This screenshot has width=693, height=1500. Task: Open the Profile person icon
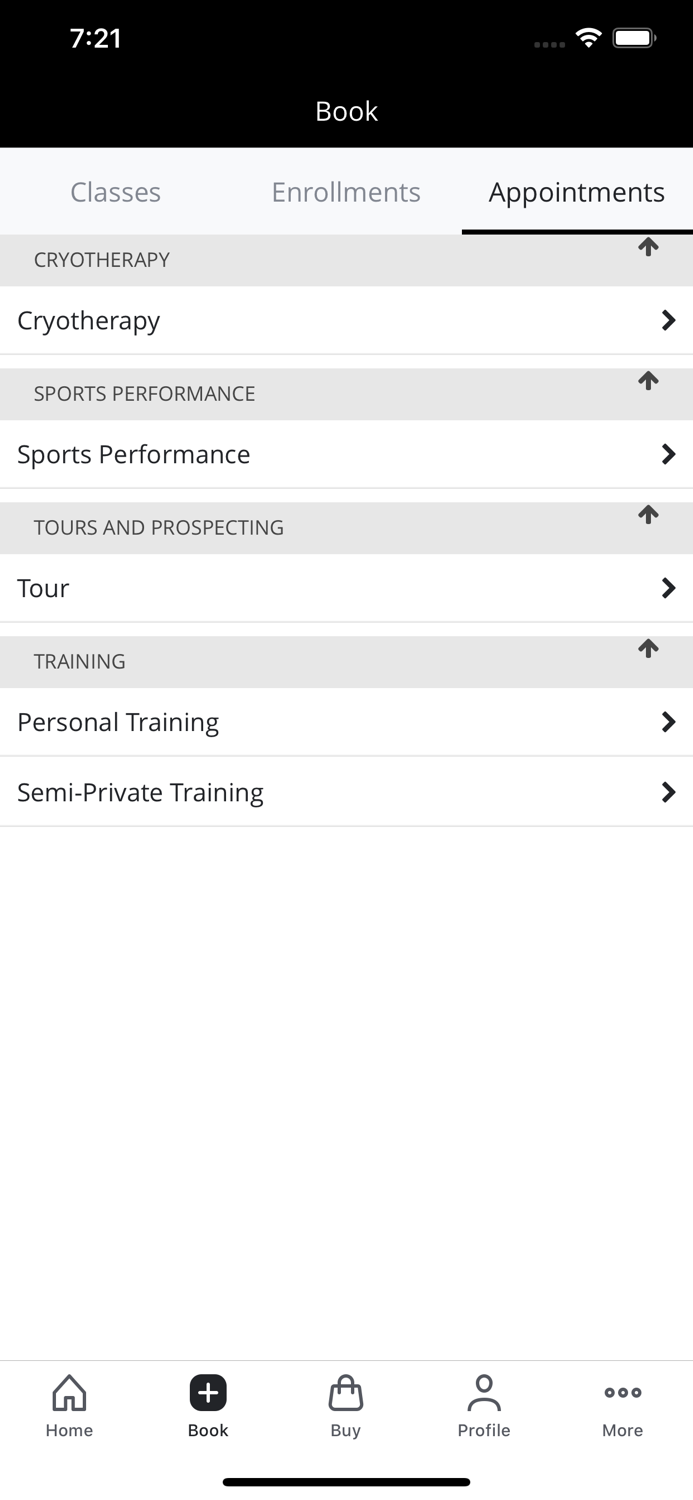pos(484,1393)
